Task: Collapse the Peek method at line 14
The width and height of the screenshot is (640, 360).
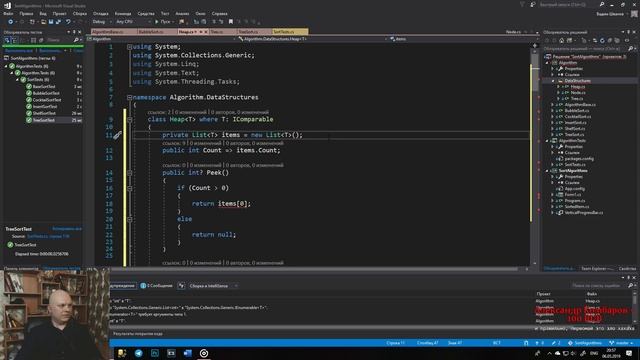Action: [x=129, y=173]
